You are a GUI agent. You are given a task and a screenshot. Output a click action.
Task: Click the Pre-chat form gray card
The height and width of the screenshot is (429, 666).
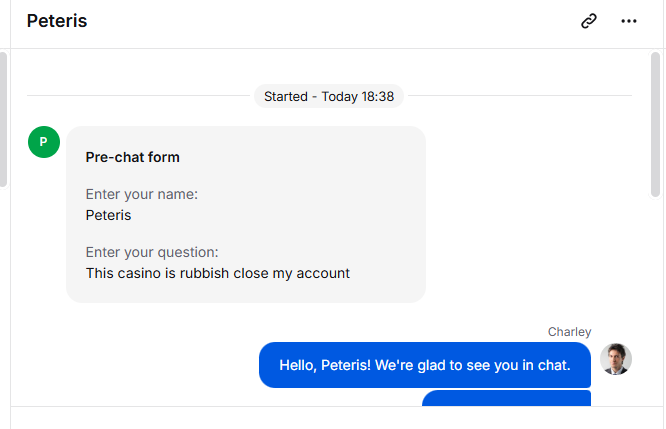pos(246,214)
